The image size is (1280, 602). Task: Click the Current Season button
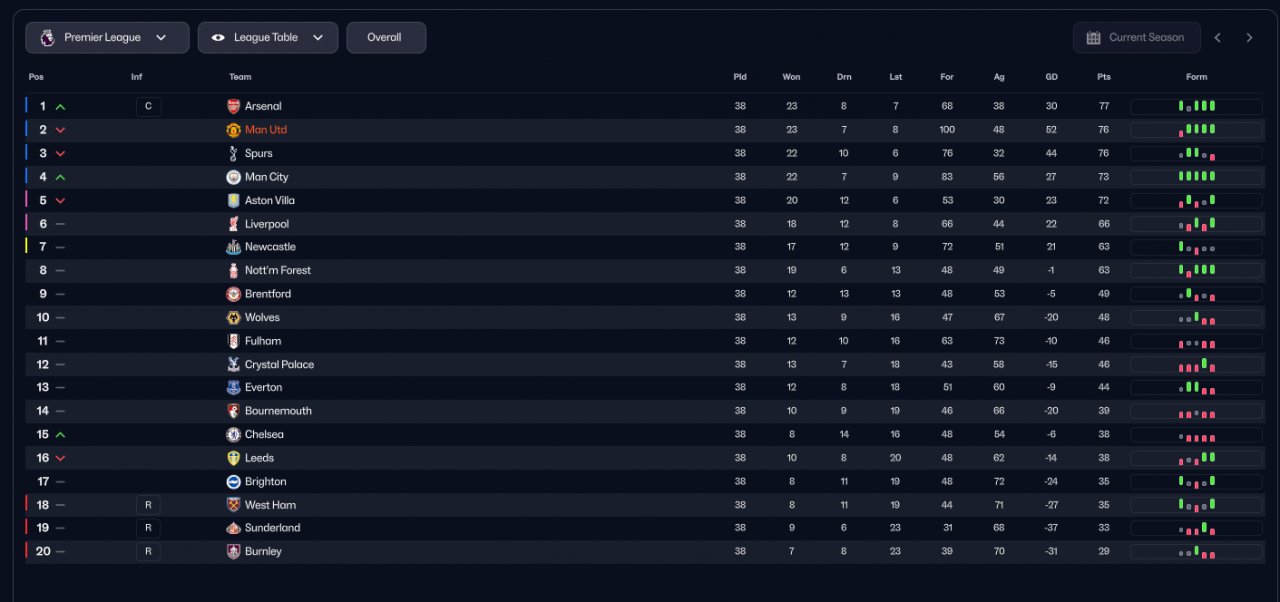1136,38
